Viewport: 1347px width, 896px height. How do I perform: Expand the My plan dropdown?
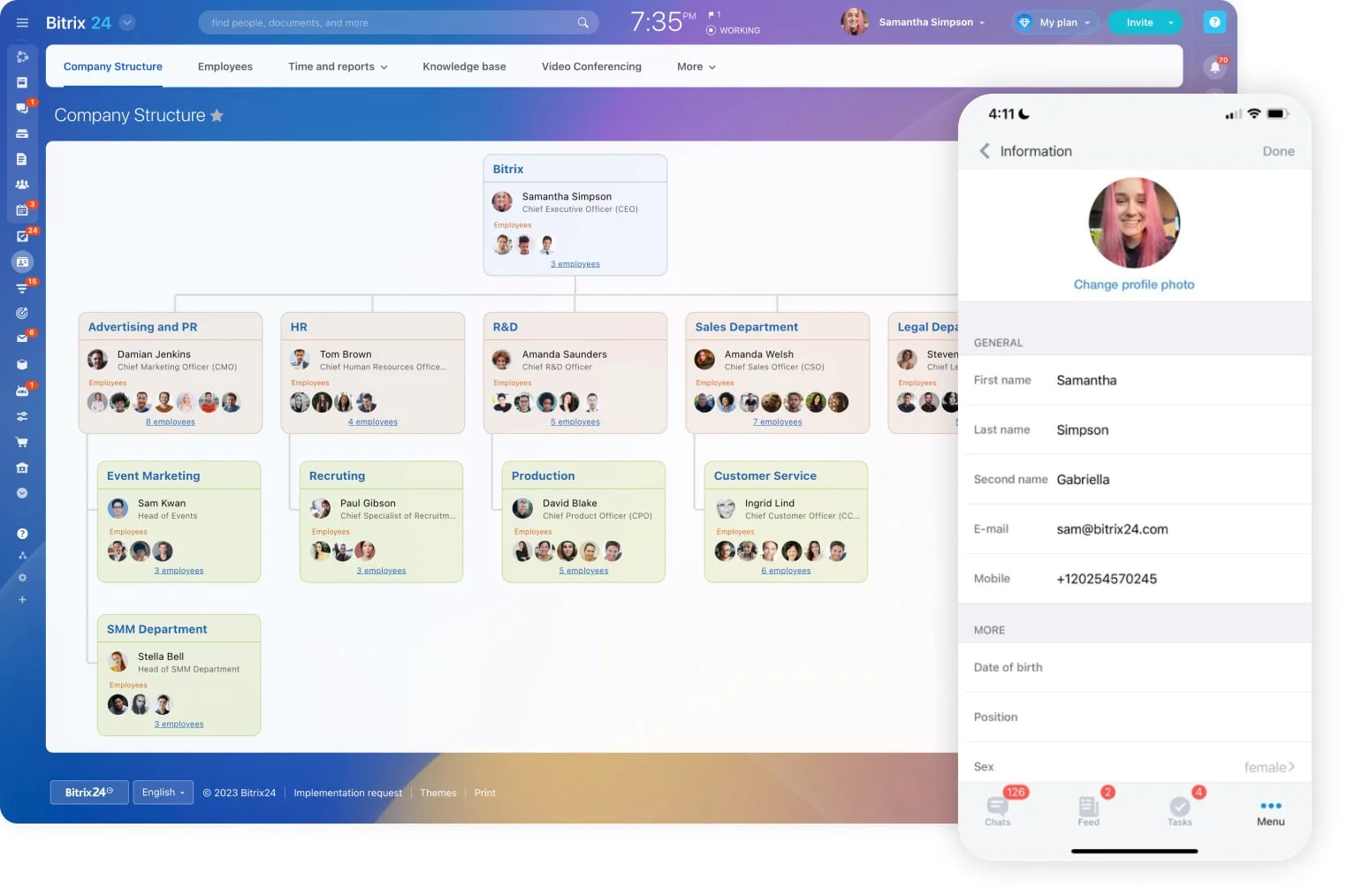1057,23
